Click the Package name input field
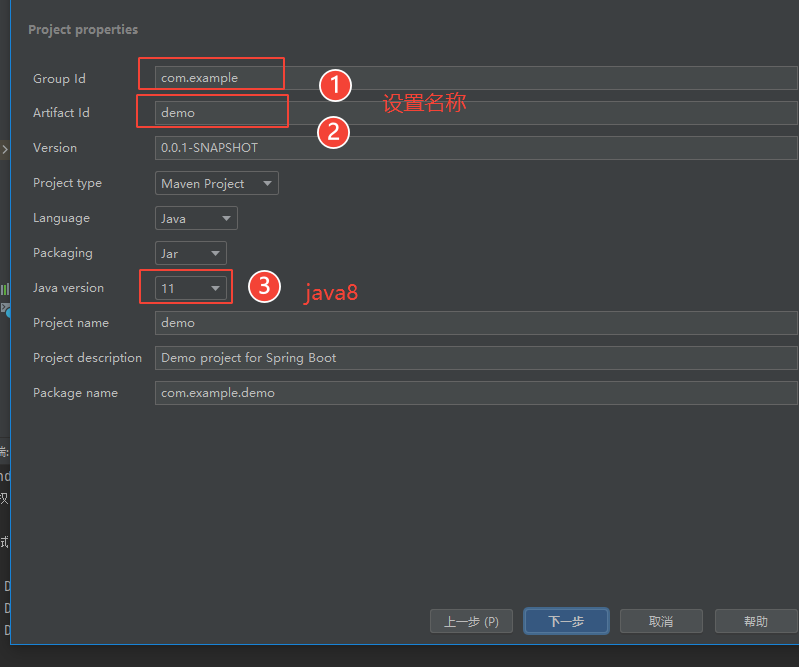The width and height of the screenshot is (799, 667). point(476,393)
